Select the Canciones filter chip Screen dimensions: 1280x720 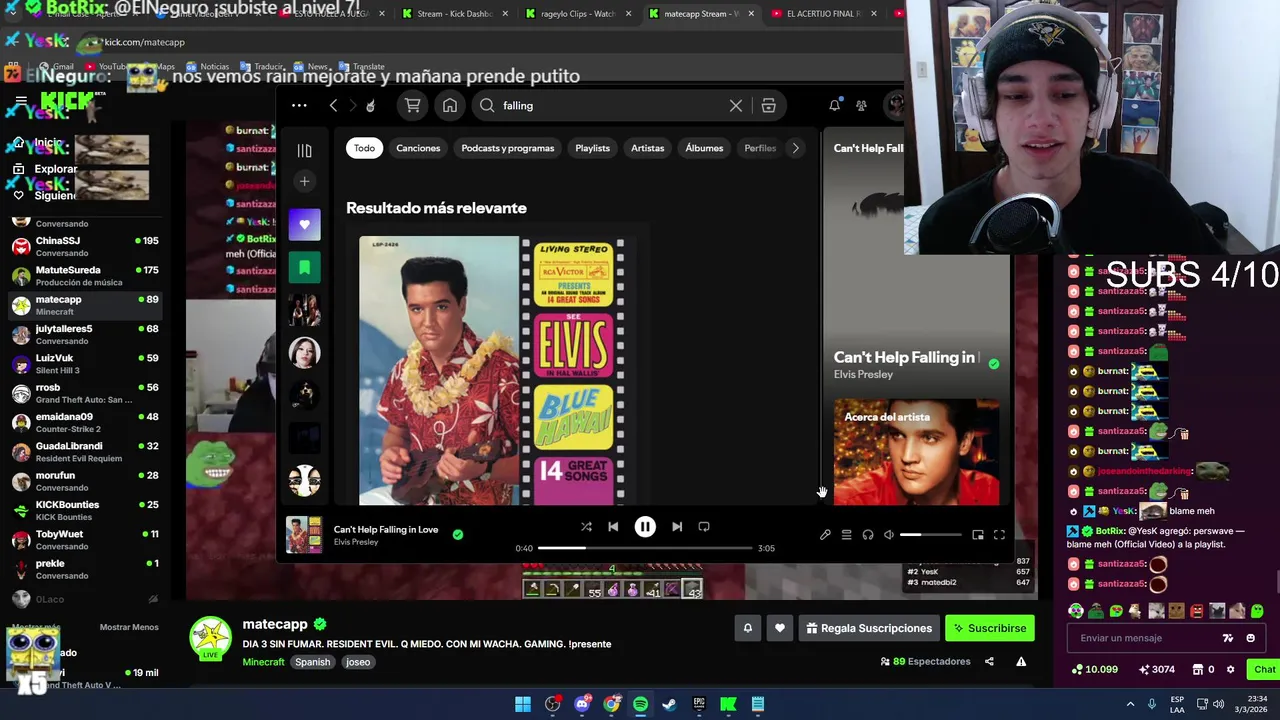click(x=418, y=148)
